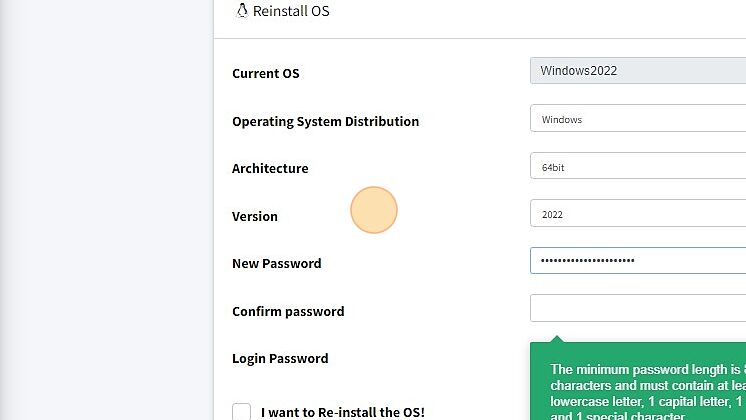
Task: Click the 'Login Password' label
Action: click(x=280, y=359)
